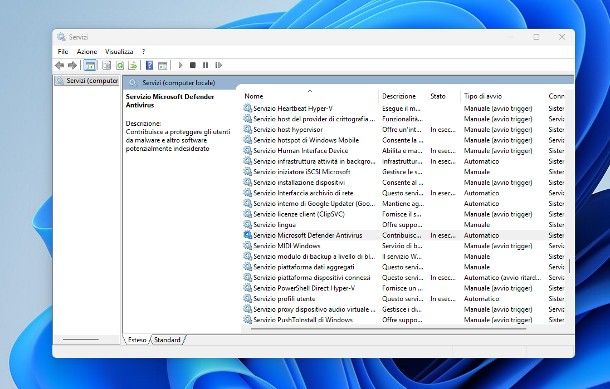The image size is (610, 389).
Task: Click the Export list toolbar icon
Action: pyautogui.click(x=133, y=65)
